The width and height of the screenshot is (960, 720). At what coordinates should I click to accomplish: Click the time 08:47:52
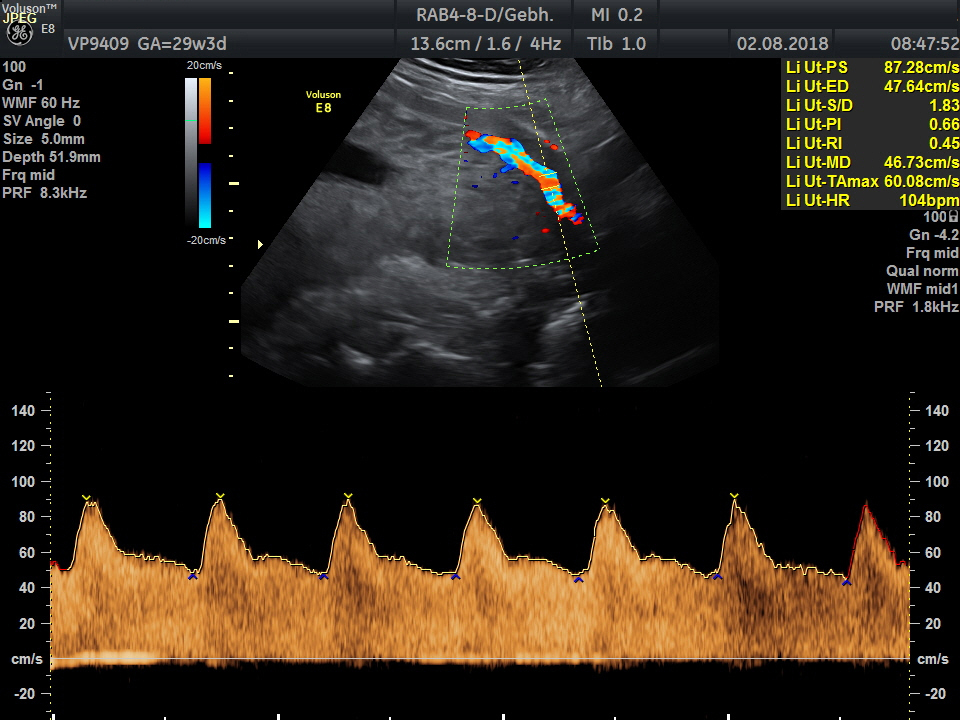coord(924,43)
